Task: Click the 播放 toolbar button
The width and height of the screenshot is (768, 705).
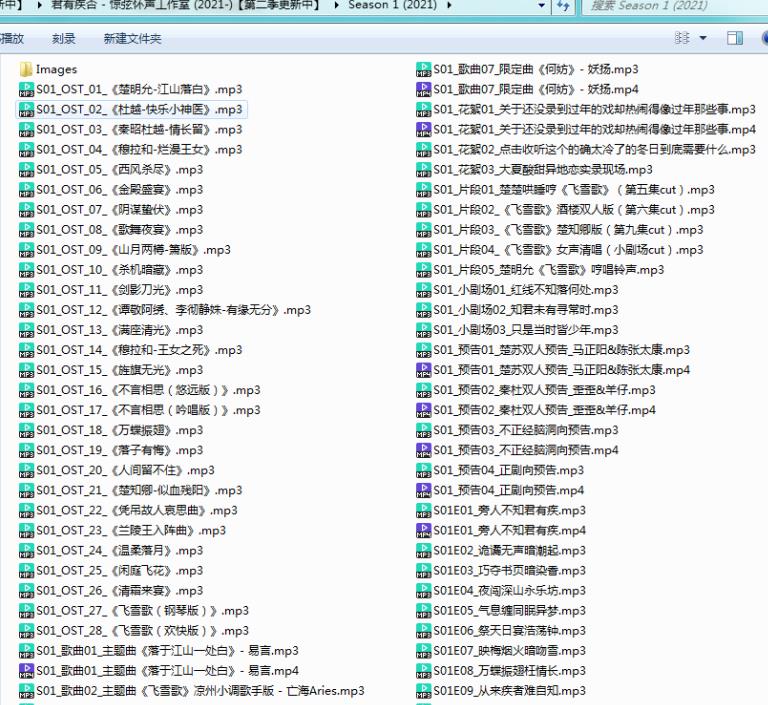Action: point(12,38)
